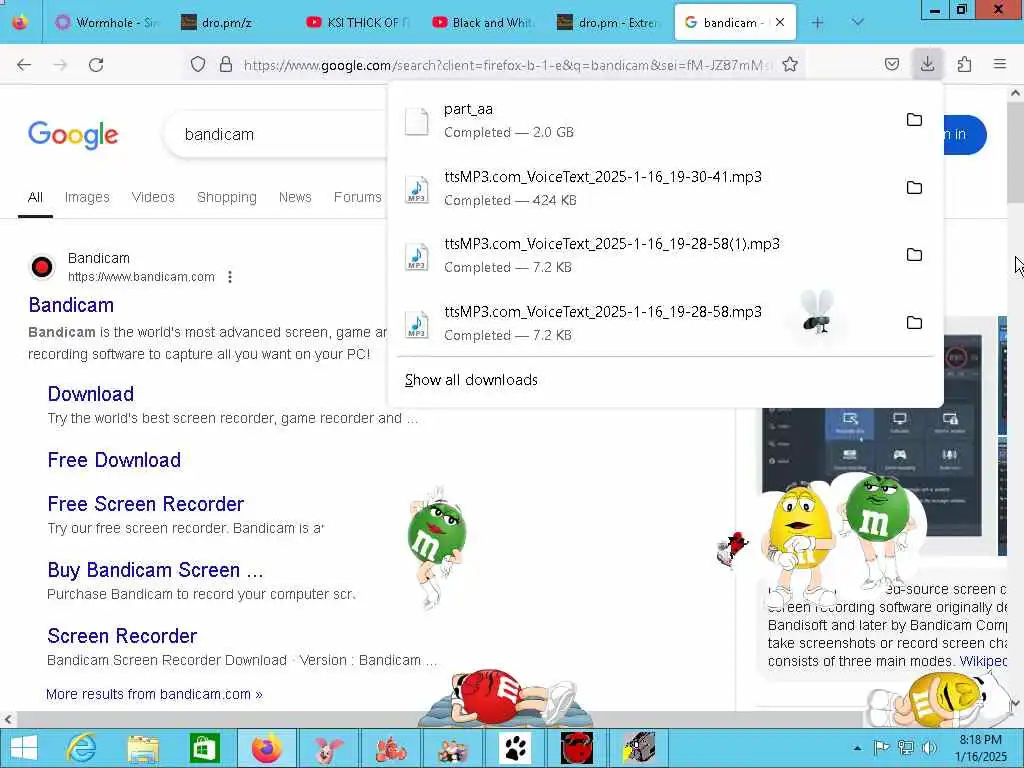
Task: Click the paw print taskbar icon
Action: coord(515,748)
